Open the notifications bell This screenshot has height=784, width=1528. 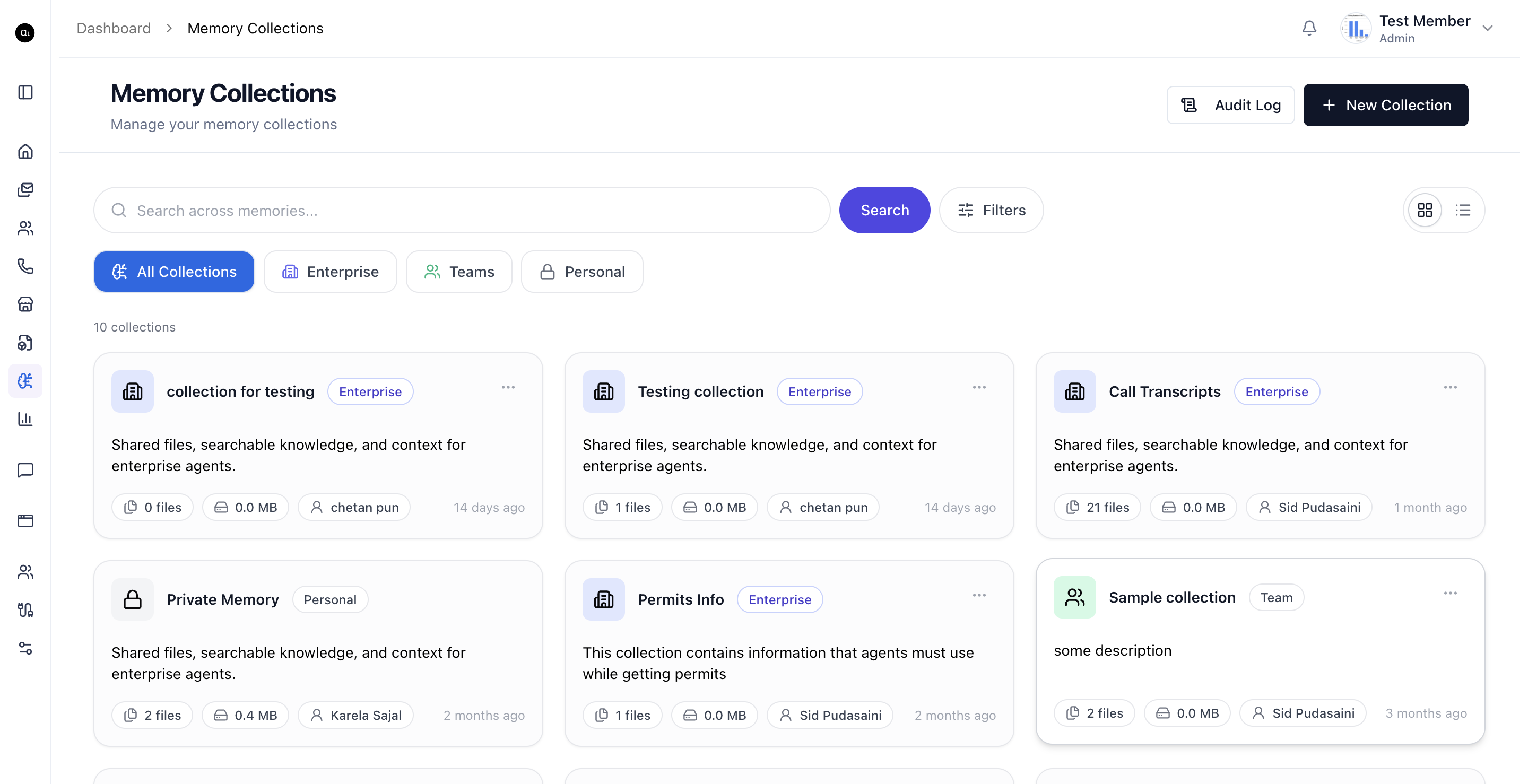[x=1308, y=28]
